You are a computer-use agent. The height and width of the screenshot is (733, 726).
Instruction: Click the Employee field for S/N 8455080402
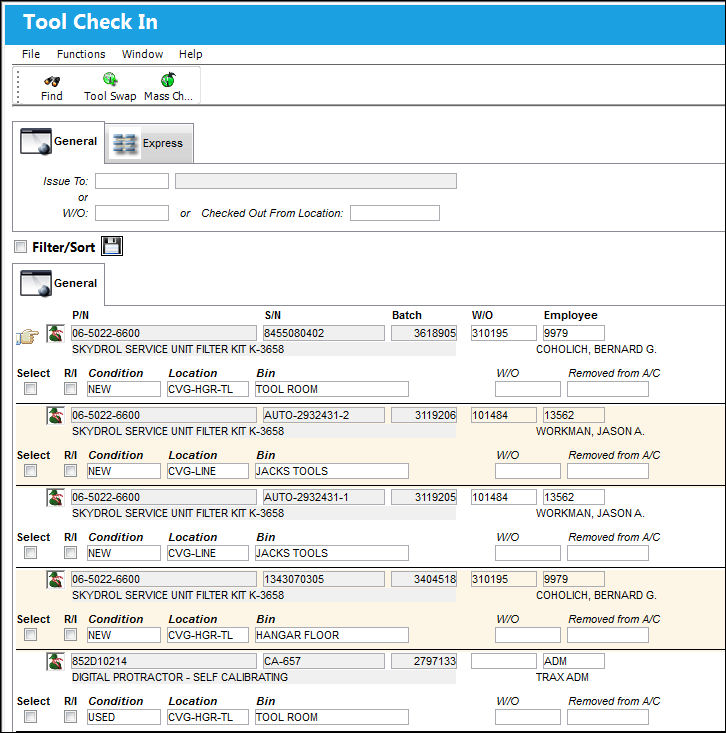[x=574, y=333]
